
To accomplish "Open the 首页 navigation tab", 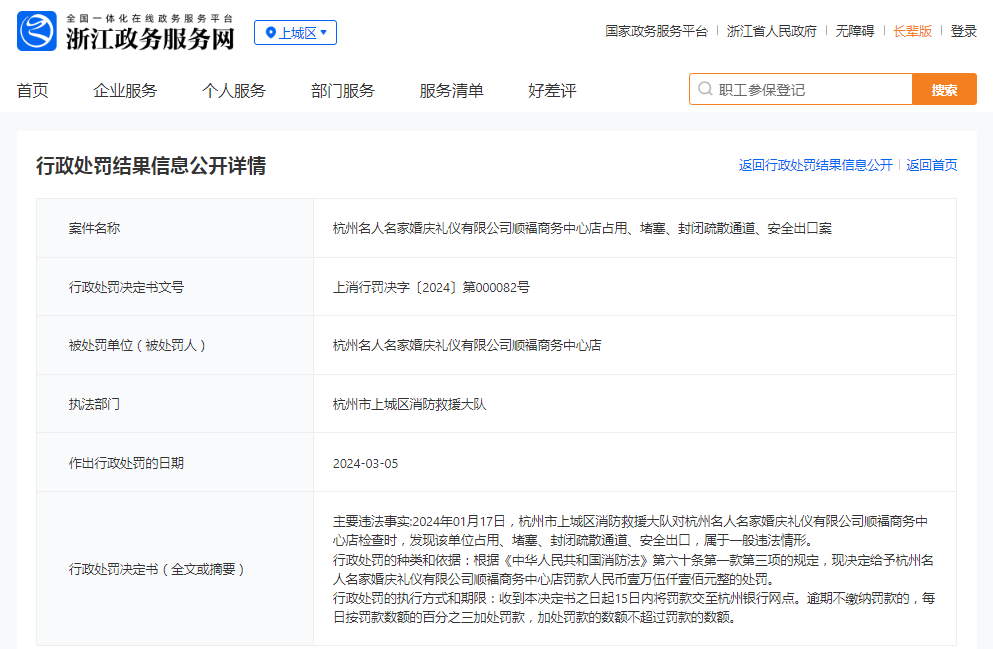I will coord(33,91).
